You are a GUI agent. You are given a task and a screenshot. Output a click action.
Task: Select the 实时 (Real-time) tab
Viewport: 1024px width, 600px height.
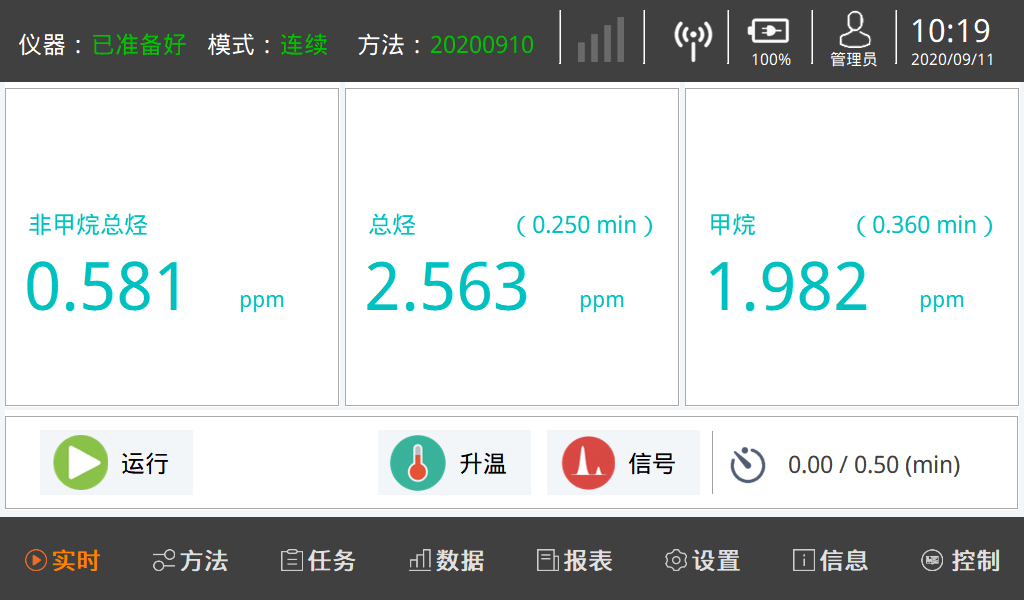point(62,561)
